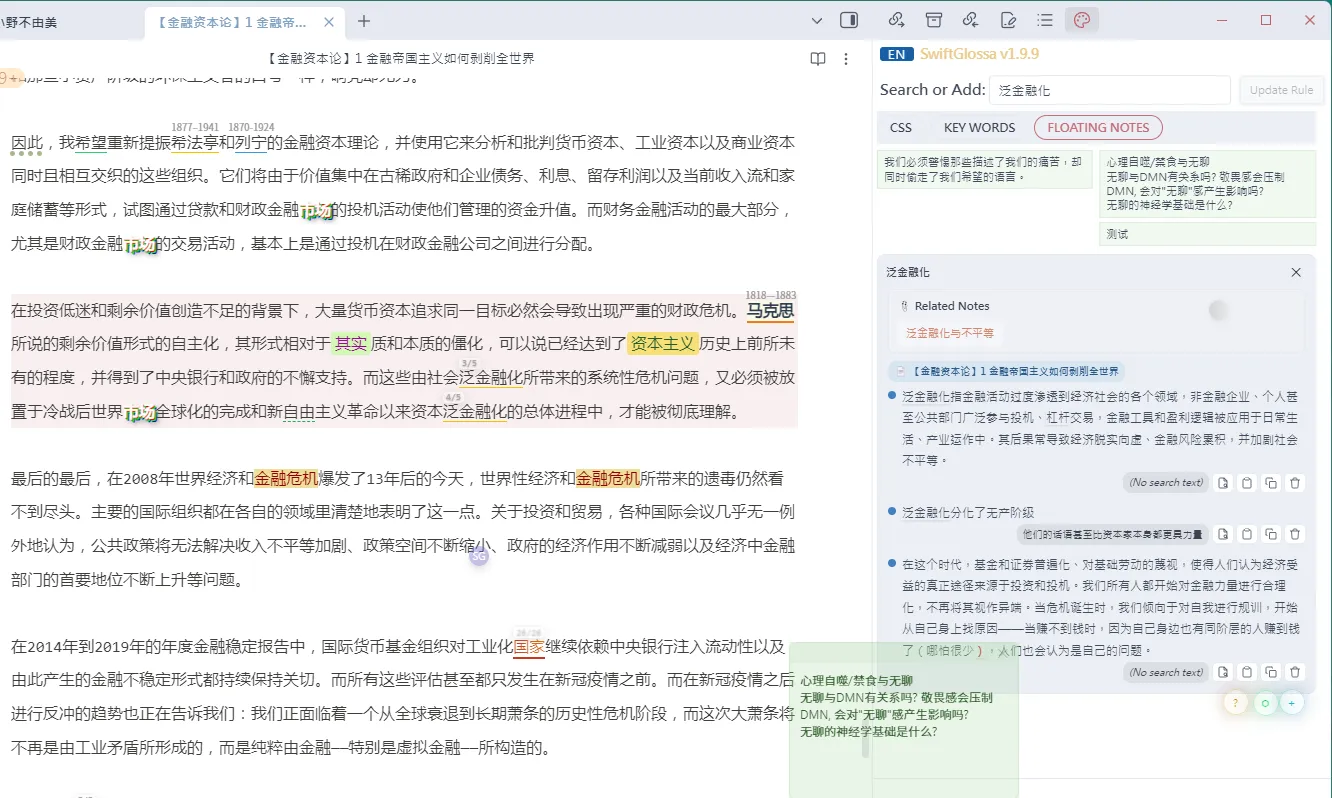Screen dimensions: 1332x798
Task: Click the green circle round button
Action: pos(1264,703)
